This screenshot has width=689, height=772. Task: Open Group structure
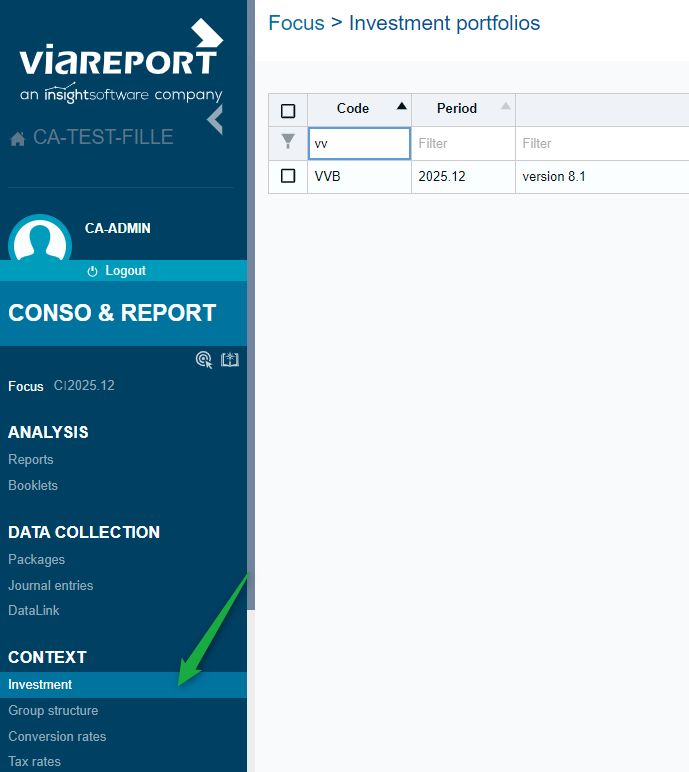click(53, 710)
